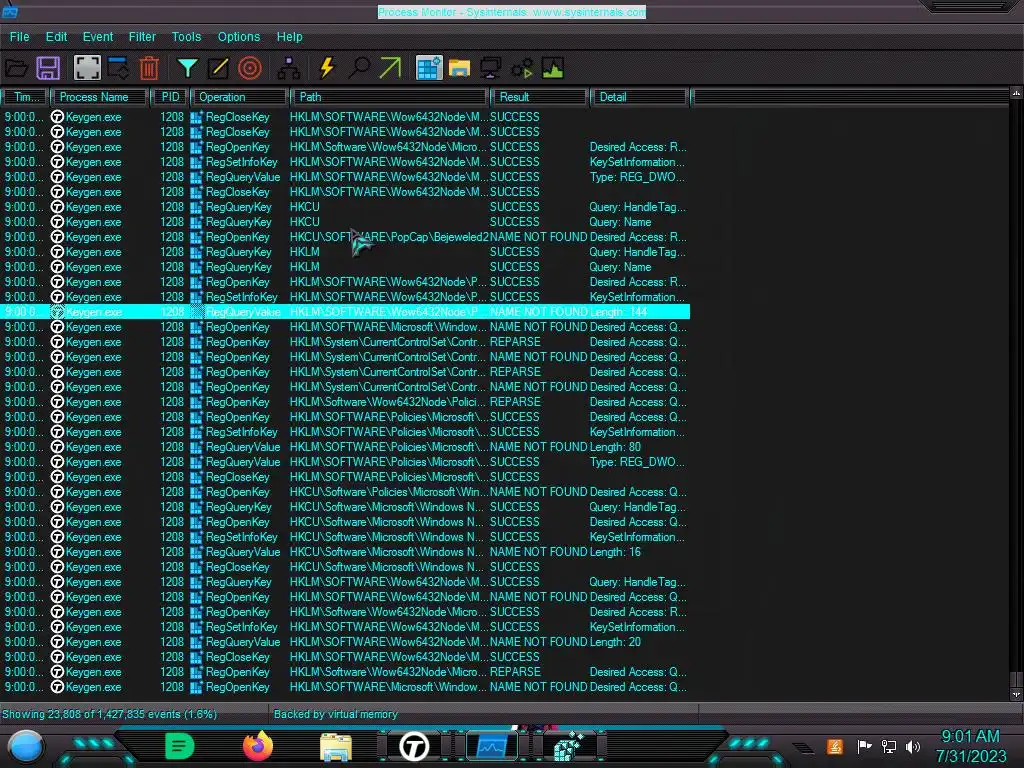Switch to the circled T app on the taskbar

414,746
